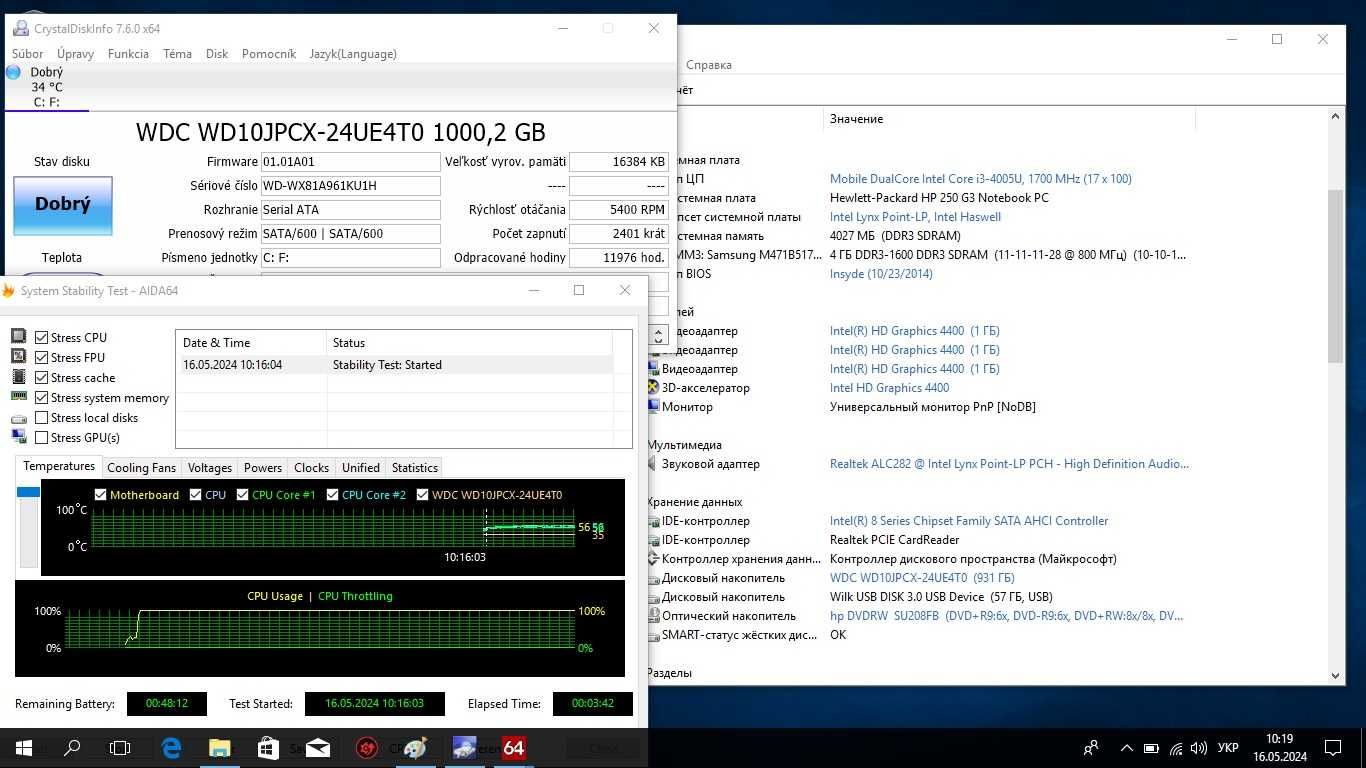
Task: Click the UKR language indicator in tray
Action: (1228, 748)
